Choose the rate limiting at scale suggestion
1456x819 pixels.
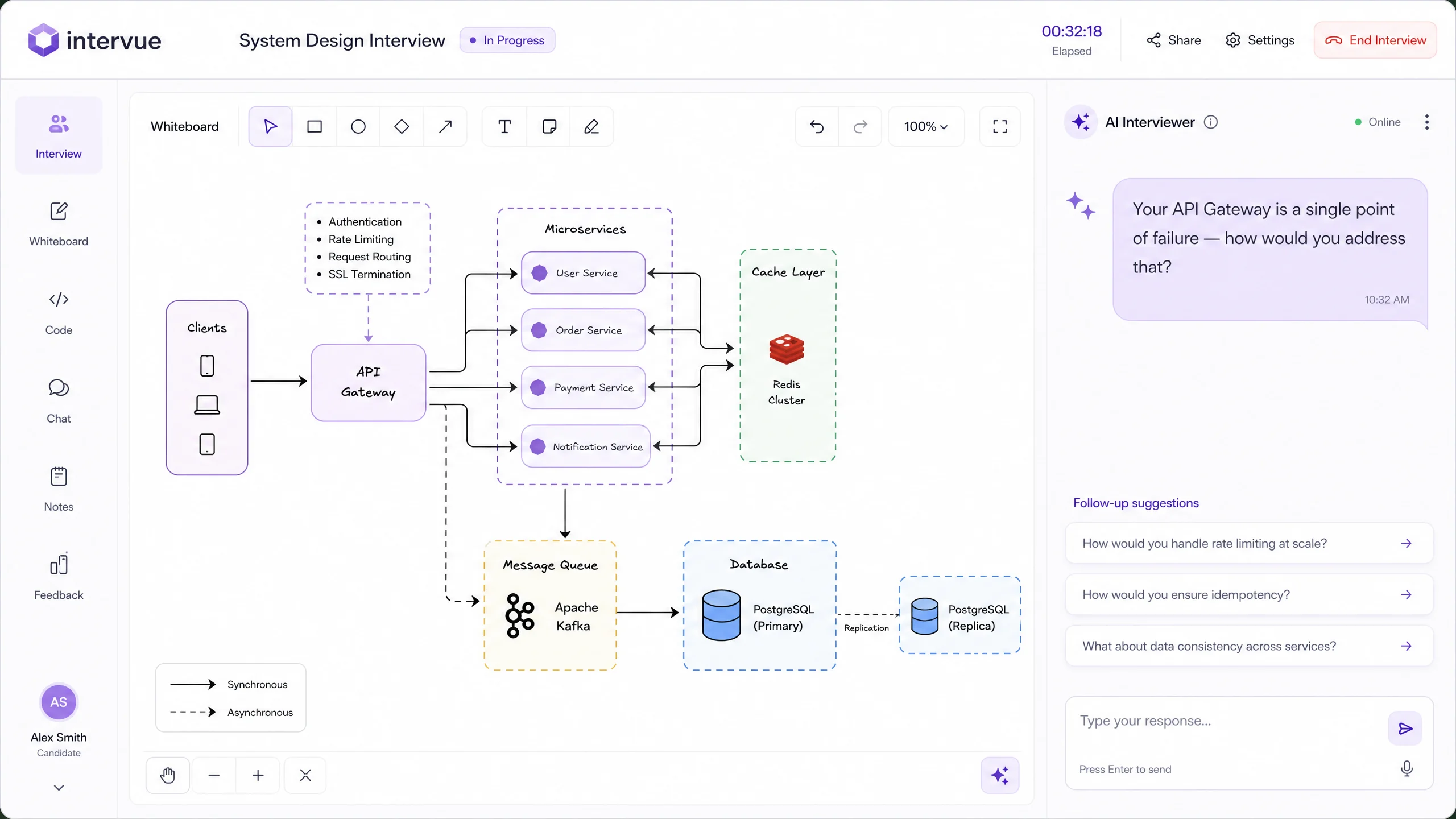[x=1249, y=543]
